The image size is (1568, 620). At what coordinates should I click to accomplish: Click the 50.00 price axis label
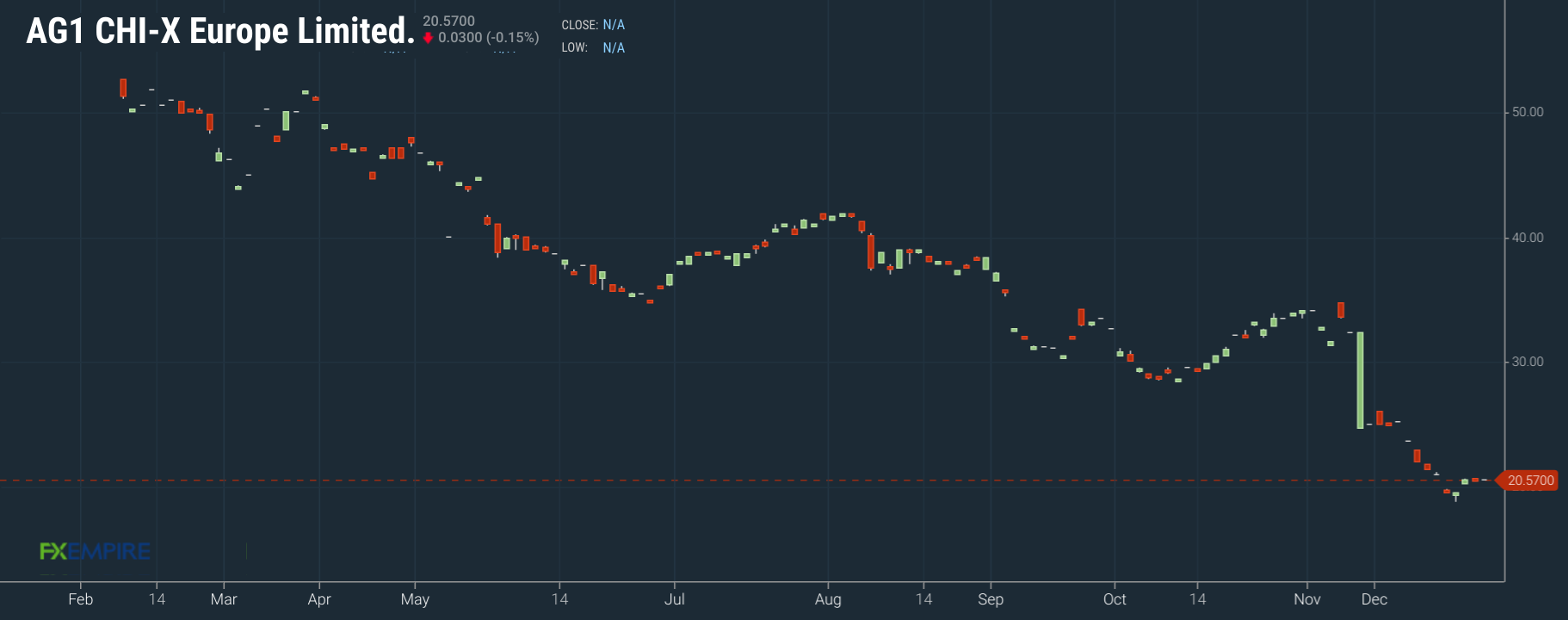click(x=1528, y=112)
